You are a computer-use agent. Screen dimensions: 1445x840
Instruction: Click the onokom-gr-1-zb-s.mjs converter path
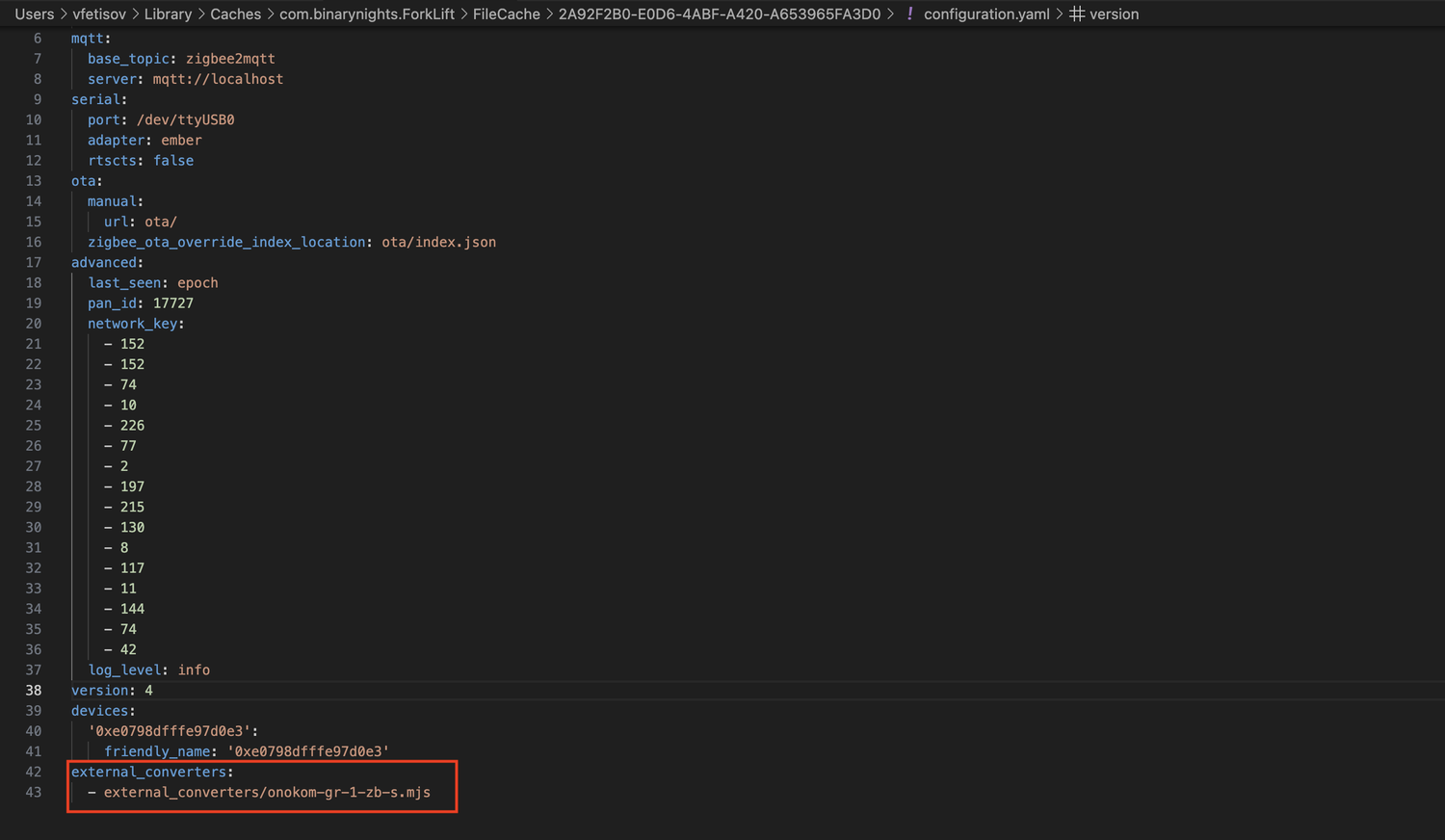tap(267, 793)
